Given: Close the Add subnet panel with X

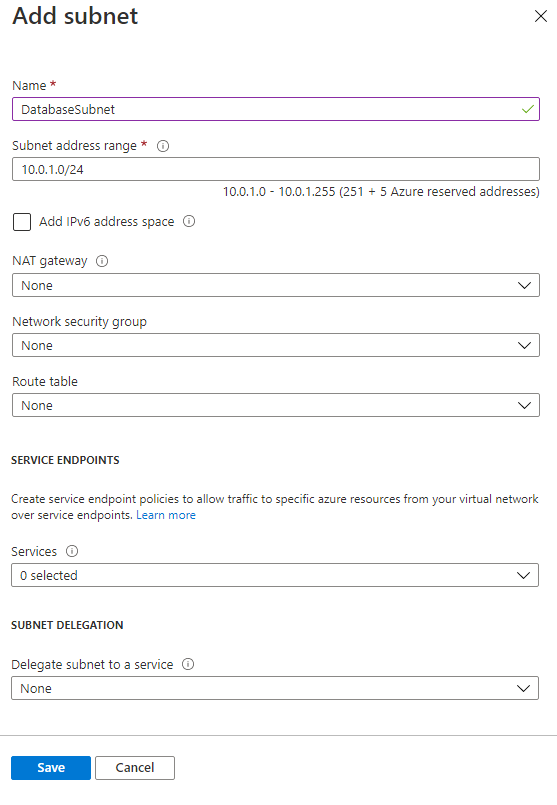Looking at the screenshot, I should 541,16.
